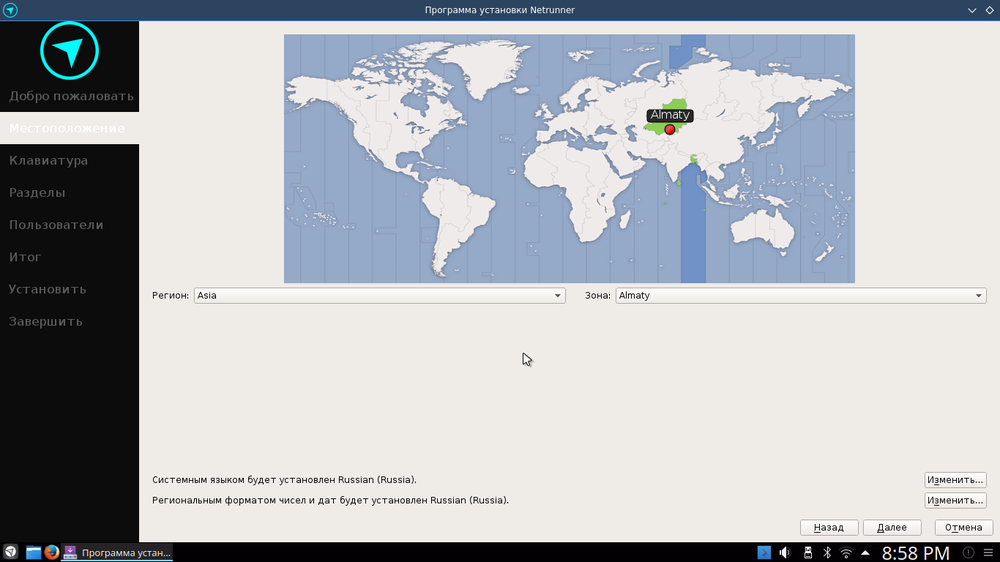The width and height of the screenshot is (1000, 562).
Task: Click the red Almaty location marker
Action: click(670, 129)
